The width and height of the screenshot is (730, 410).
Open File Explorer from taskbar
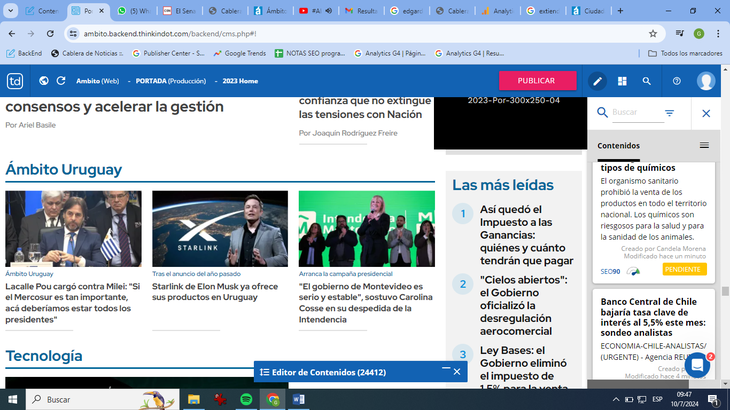194,399
